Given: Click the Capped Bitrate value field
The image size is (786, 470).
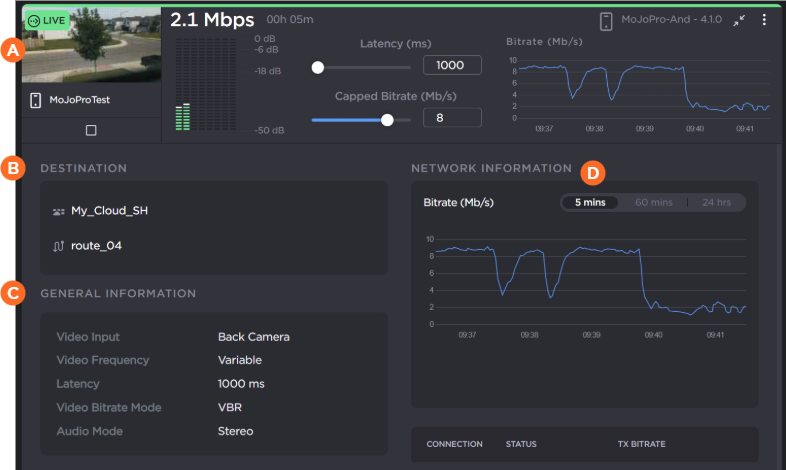Looking at the screenshot, I should pos(452,118).
